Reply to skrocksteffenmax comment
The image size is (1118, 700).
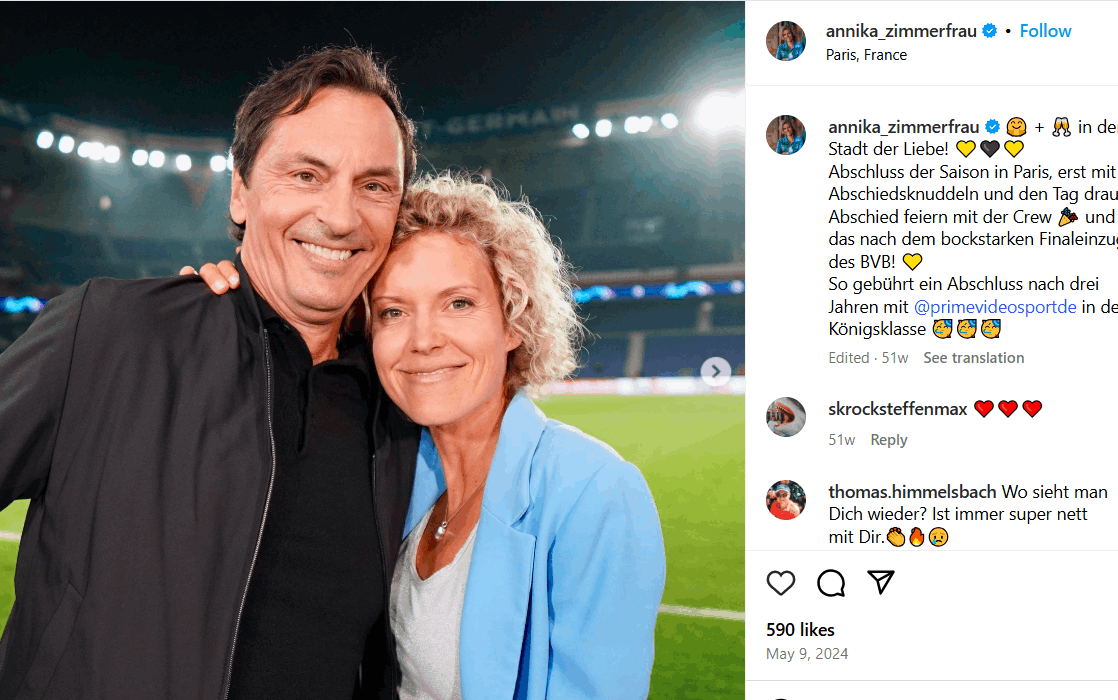tap(888, 440)
